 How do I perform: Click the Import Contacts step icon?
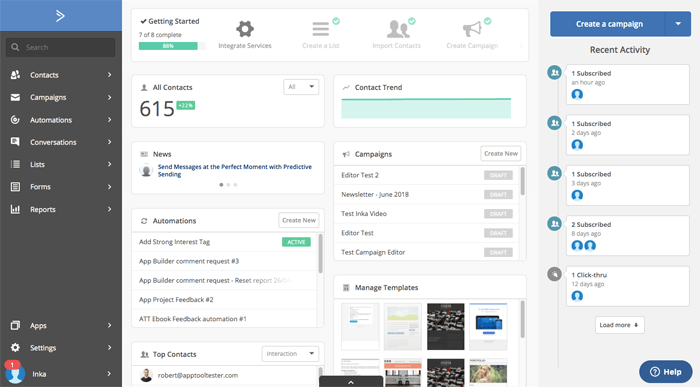point(398,29)
